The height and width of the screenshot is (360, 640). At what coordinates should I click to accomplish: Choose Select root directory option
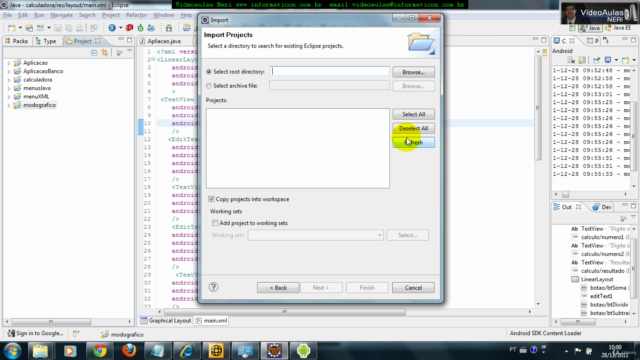tap(209, 72)
